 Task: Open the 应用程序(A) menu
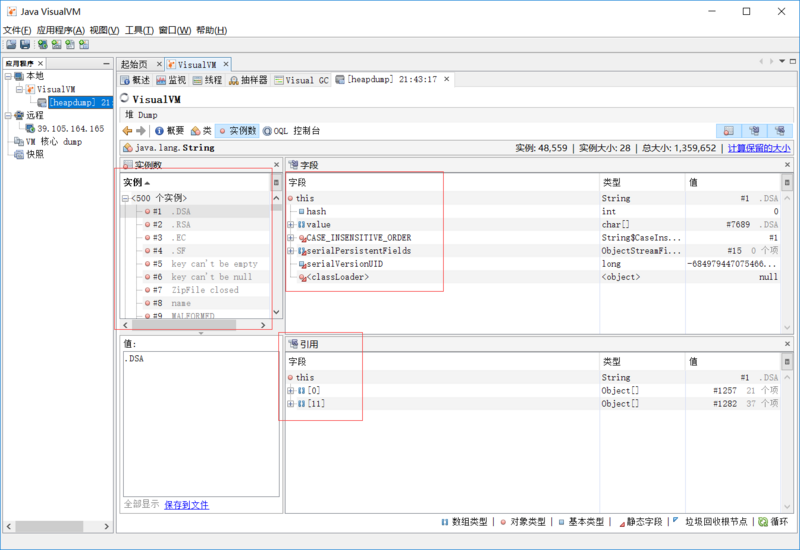coord(61,30)
